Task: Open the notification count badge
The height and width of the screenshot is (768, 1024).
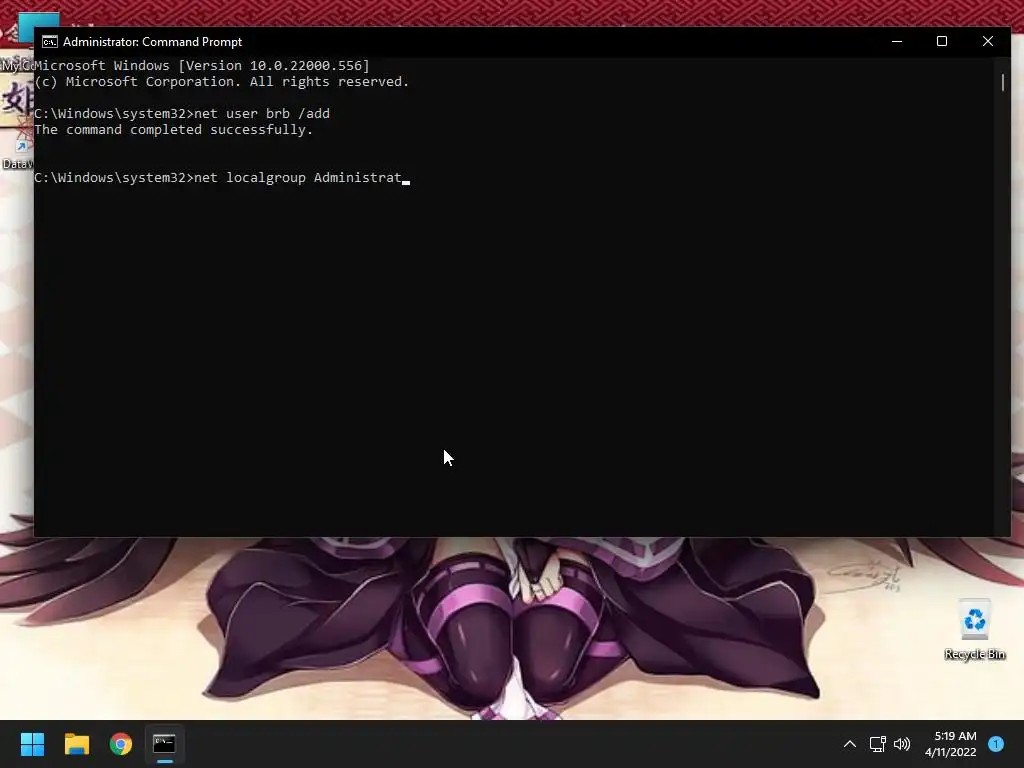Action: 996,744
